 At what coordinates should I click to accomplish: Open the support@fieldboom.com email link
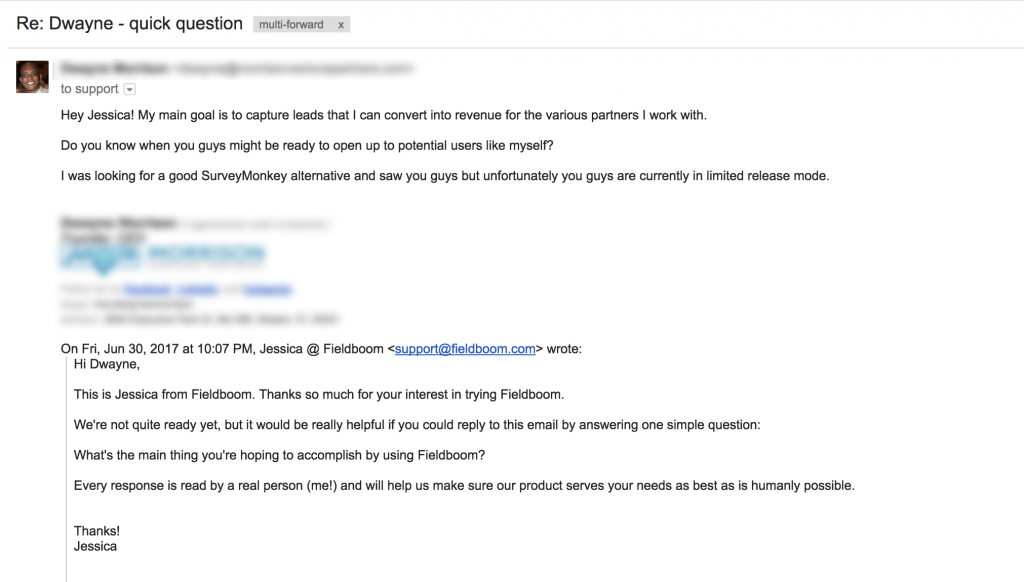tap(465, 349)
